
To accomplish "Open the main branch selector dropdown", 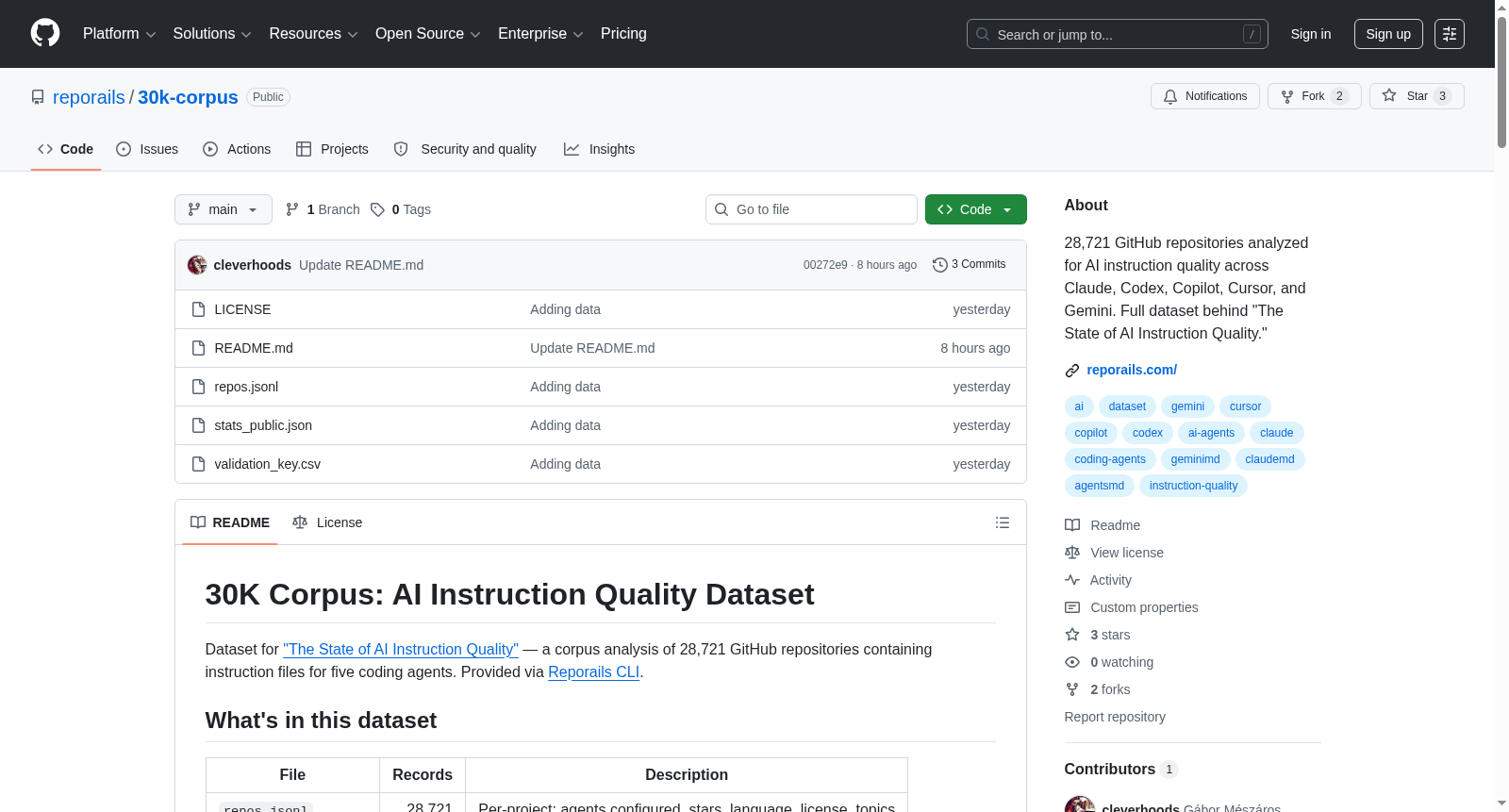I will click(224, 209).
